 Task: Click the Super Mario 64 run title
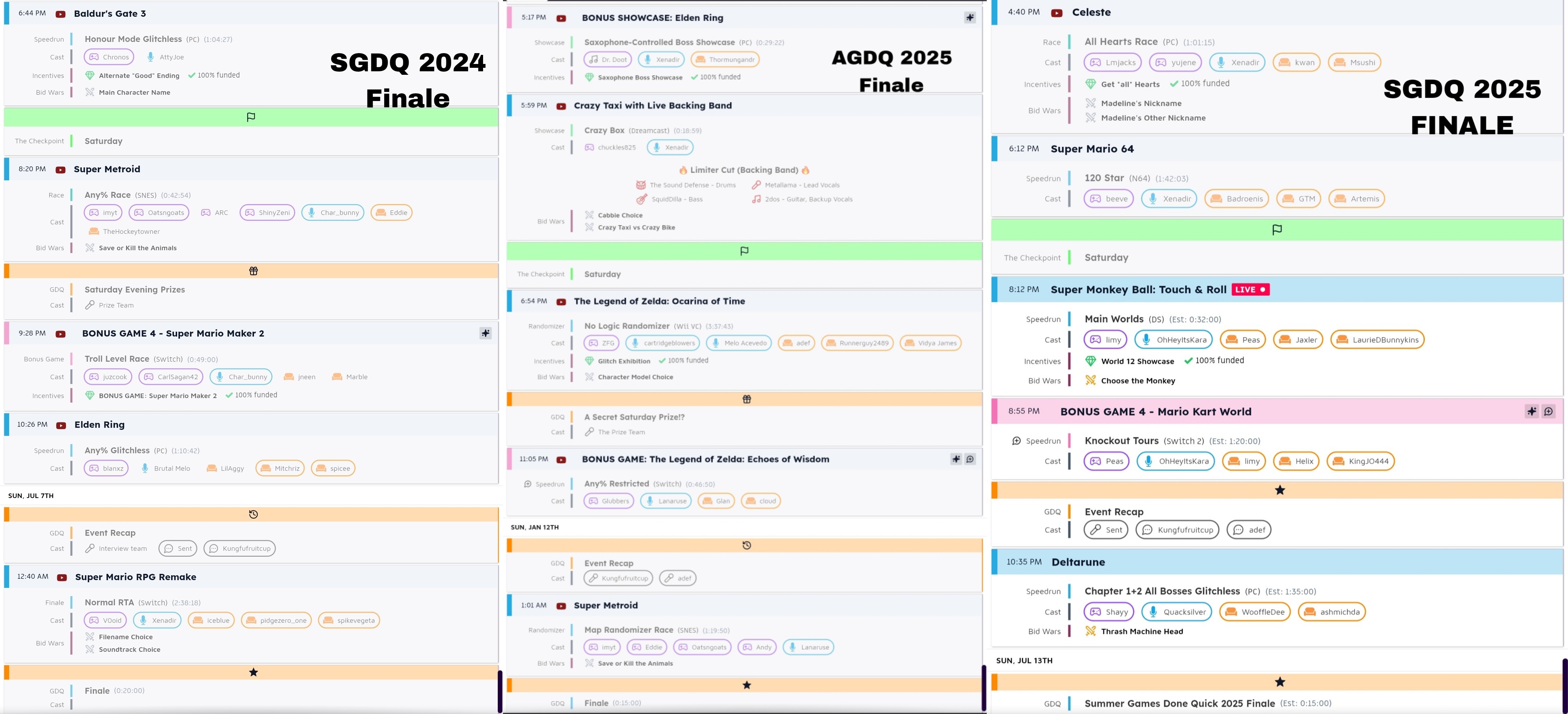click(1092, 149)
